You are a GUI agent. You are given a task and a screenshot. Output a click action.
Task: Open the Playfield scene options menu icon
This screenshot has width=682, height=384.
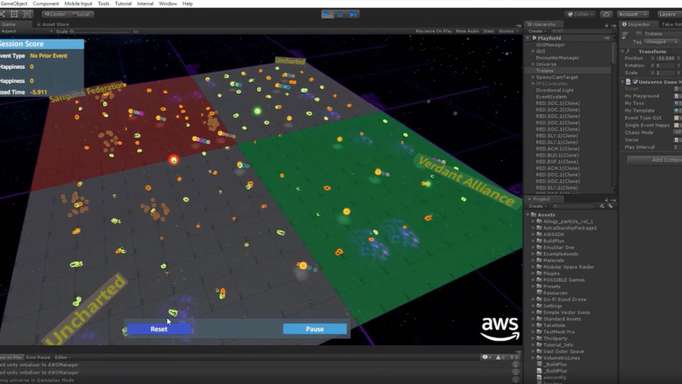click(x=606, y=38)
